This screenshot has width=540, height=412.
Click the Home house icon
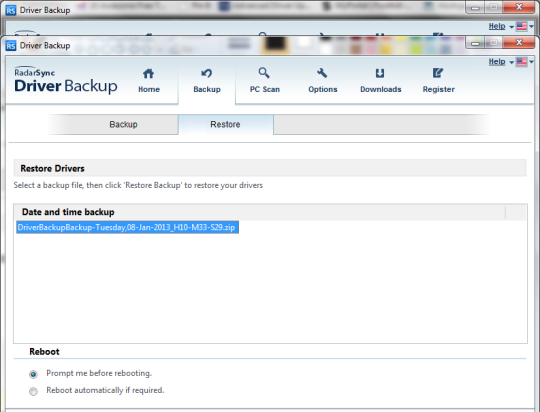(148, 73)
